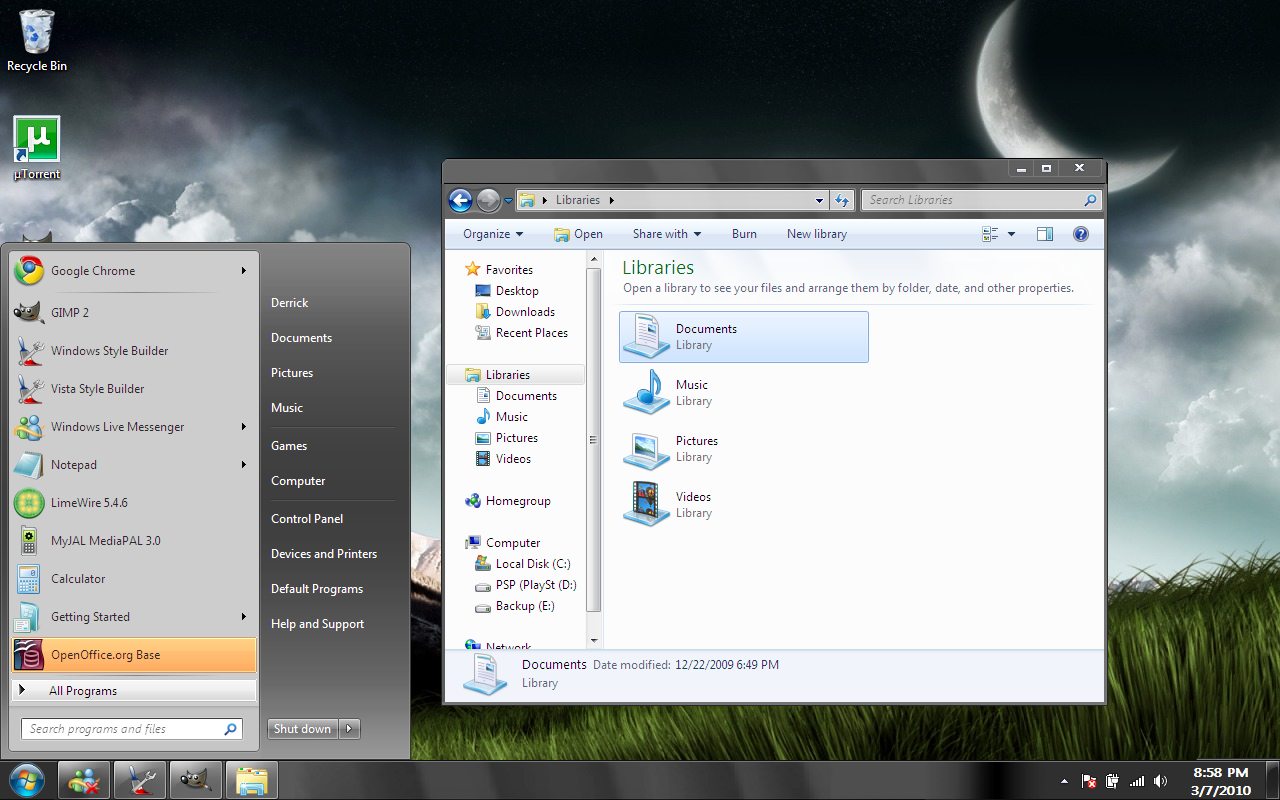Open GIMP from the taskbar
The image size is (1280, 800).
pyautogui.click(x=196, y=779)
